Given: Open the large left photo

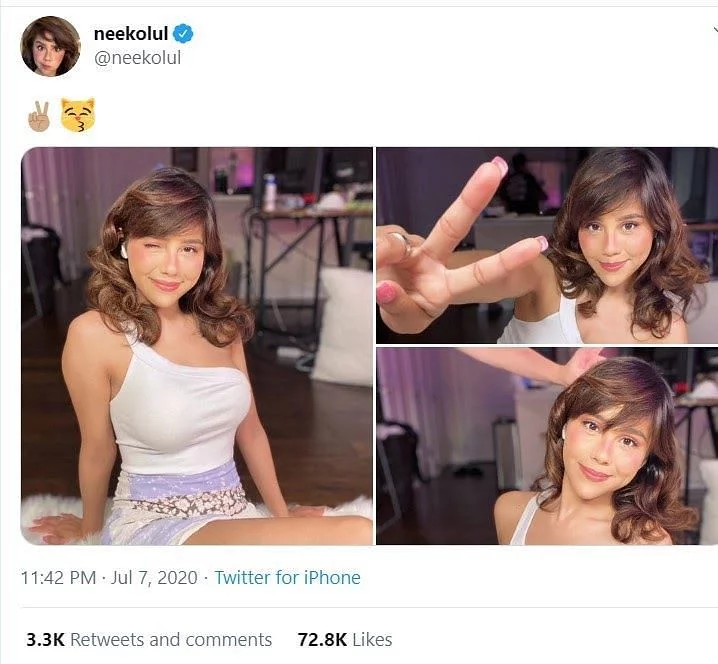Looking at the screenshot, I should point(197,346).
